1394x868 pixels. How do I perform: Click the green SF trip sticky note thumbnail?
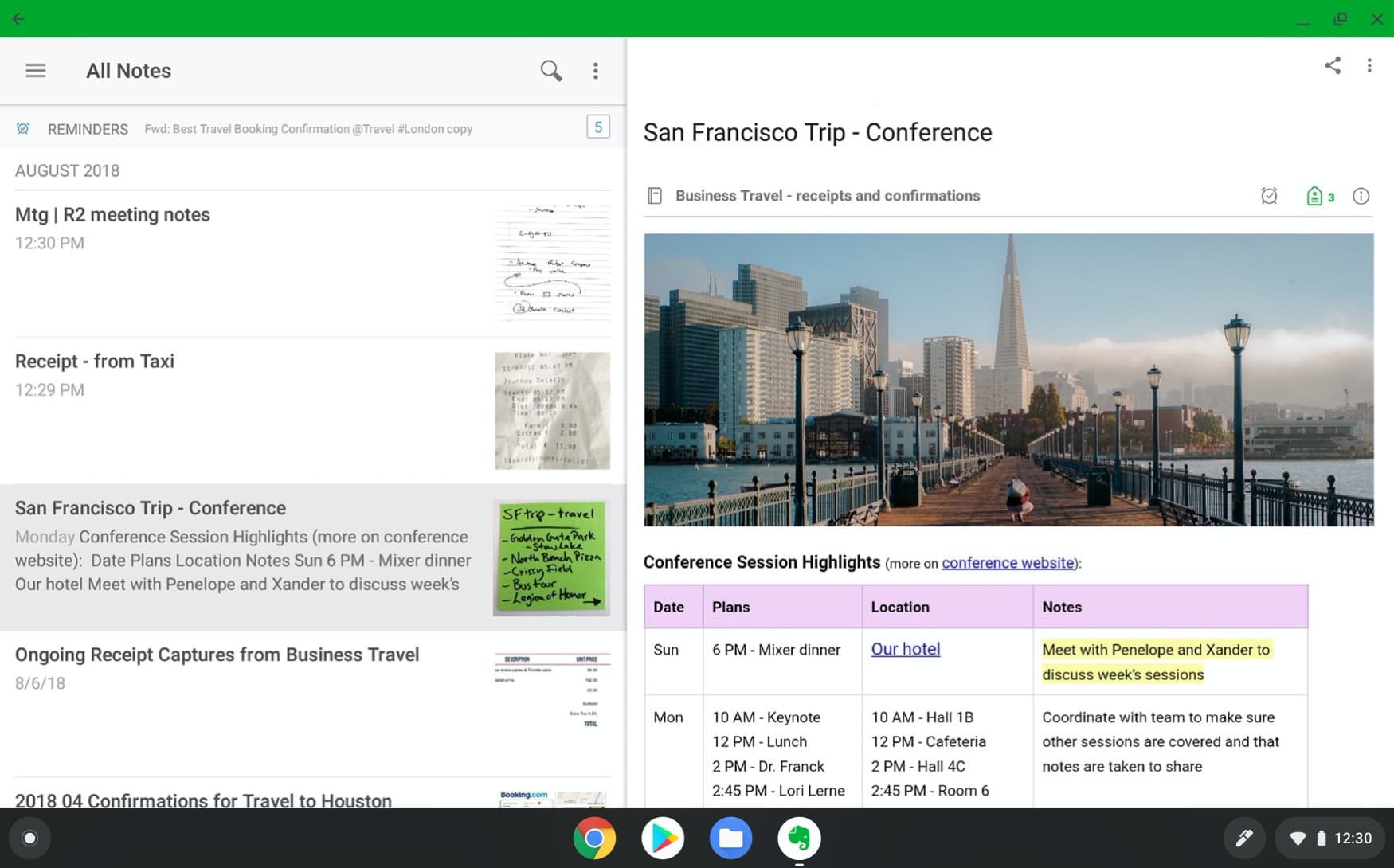click(x=552, y=557)
